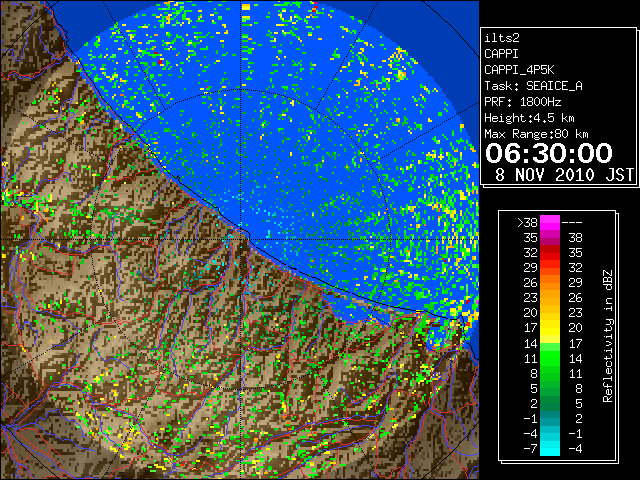Screen dimensions: 640x480
Task: Click the 'PRF: 1800Hz' line
Action: [522, 102]
